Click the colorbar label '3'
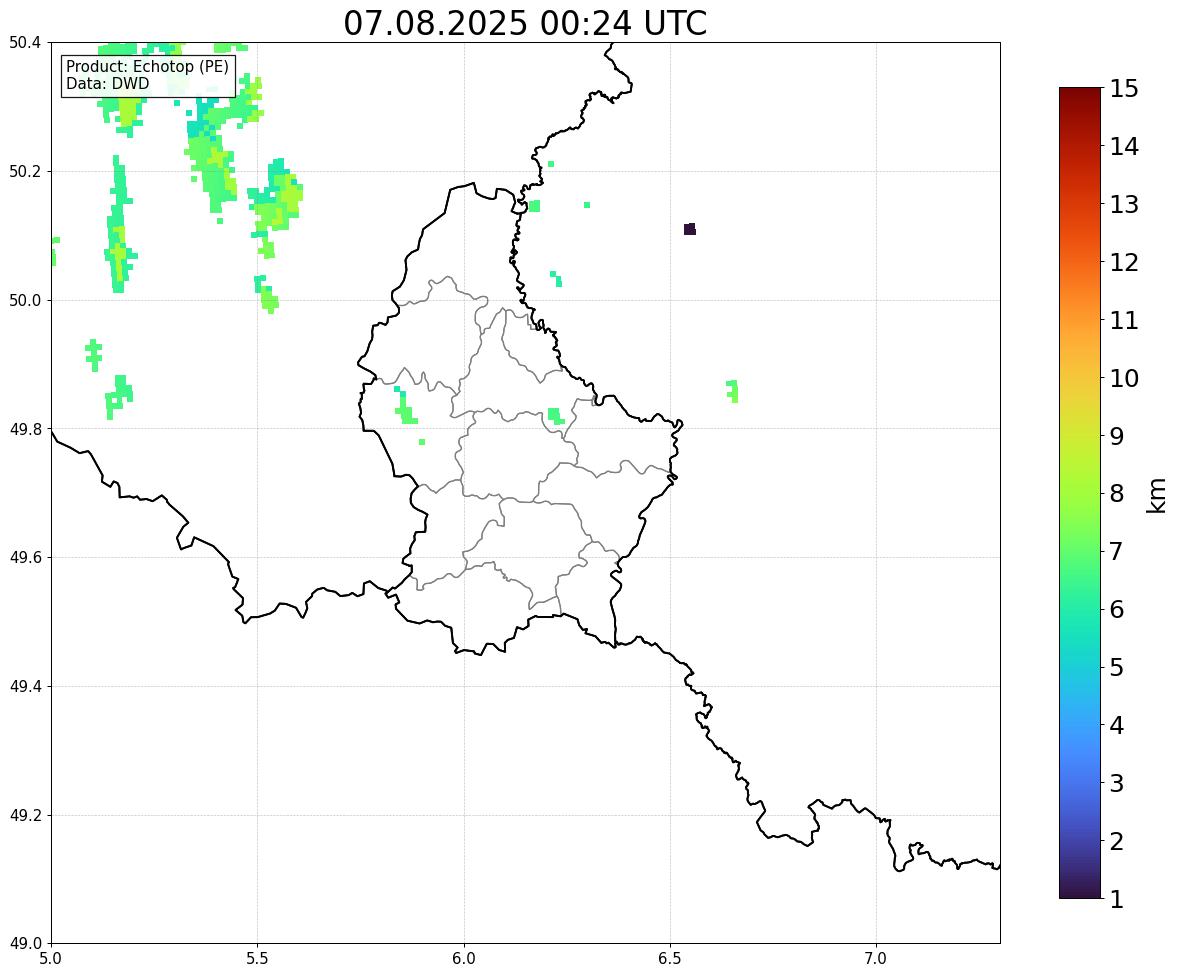This screenshot has width=1178, height=976. [x=1116, y=783]
